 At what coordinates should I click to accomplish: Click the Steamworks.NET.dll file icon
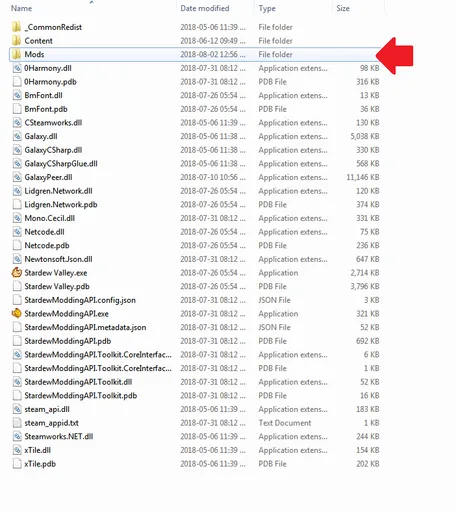(x=17, y=437)
